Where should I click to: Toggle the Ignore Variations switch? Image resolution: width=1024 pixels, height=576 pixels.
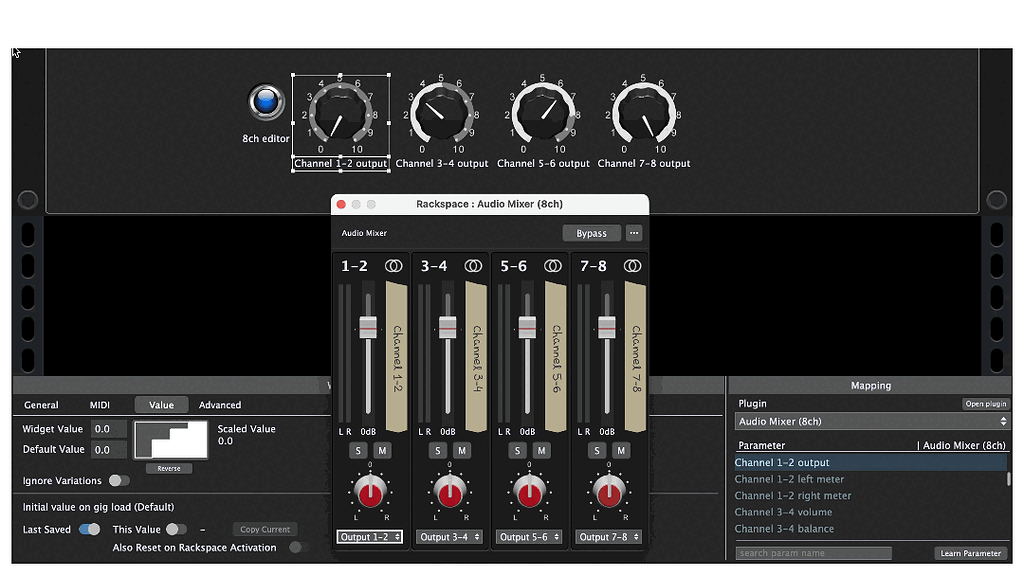tap(119, 480)
